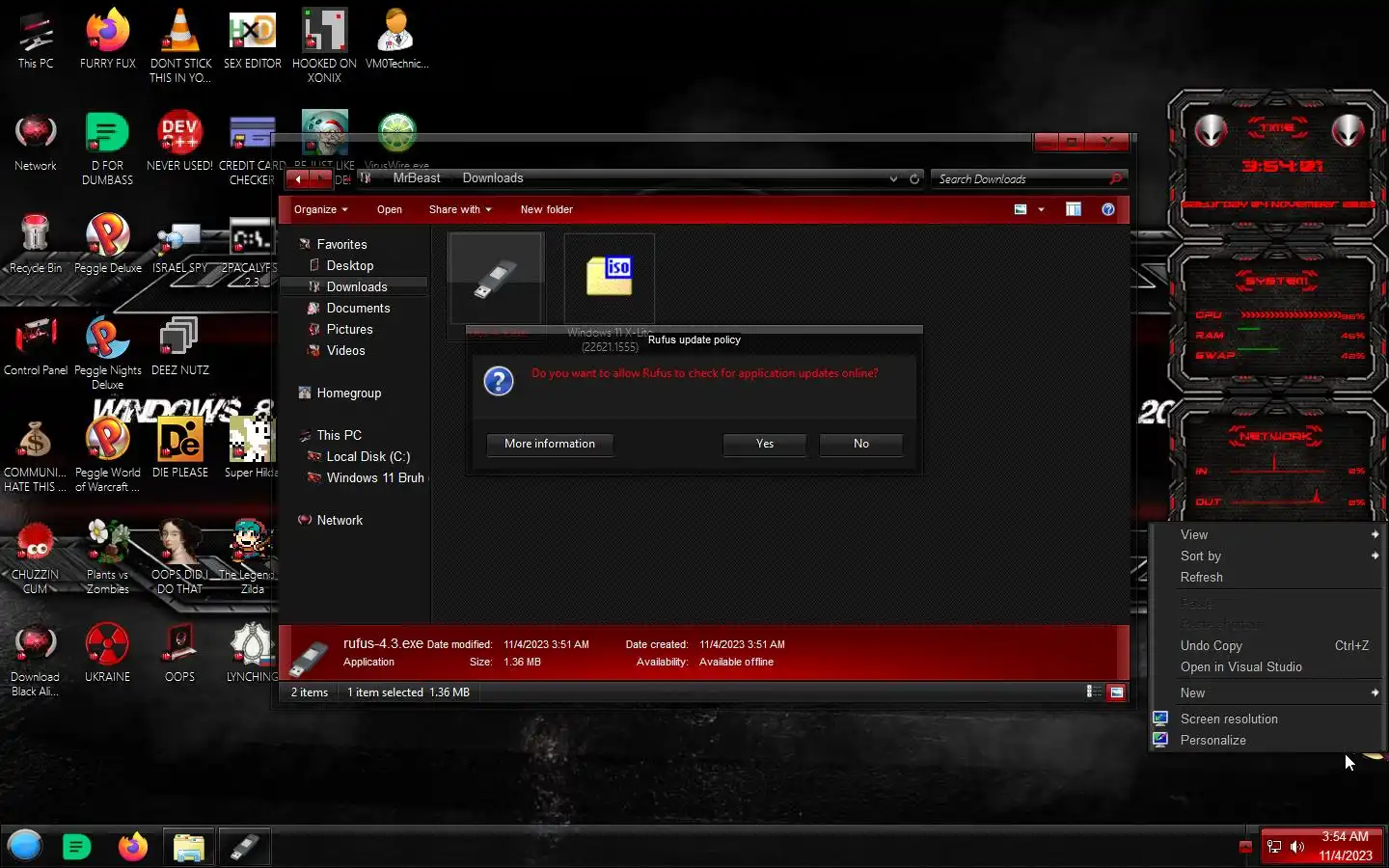Open the Recycle Bin desktop icon

point(36,244)
